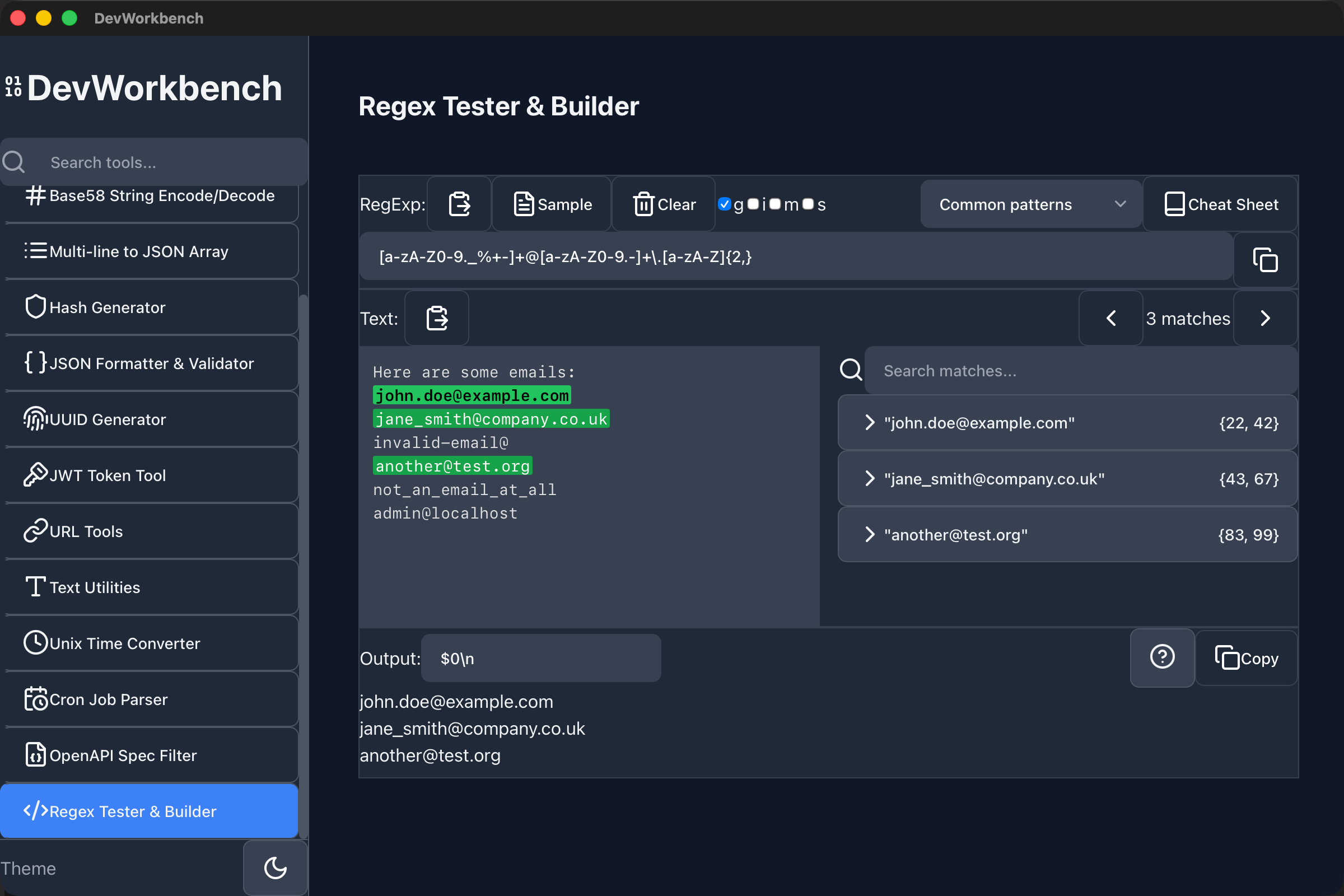Copy the regex pattern using copy icon
The width and height of the screenshot is (1344, 896).
pyautogui.click(x=1265, y=259)
